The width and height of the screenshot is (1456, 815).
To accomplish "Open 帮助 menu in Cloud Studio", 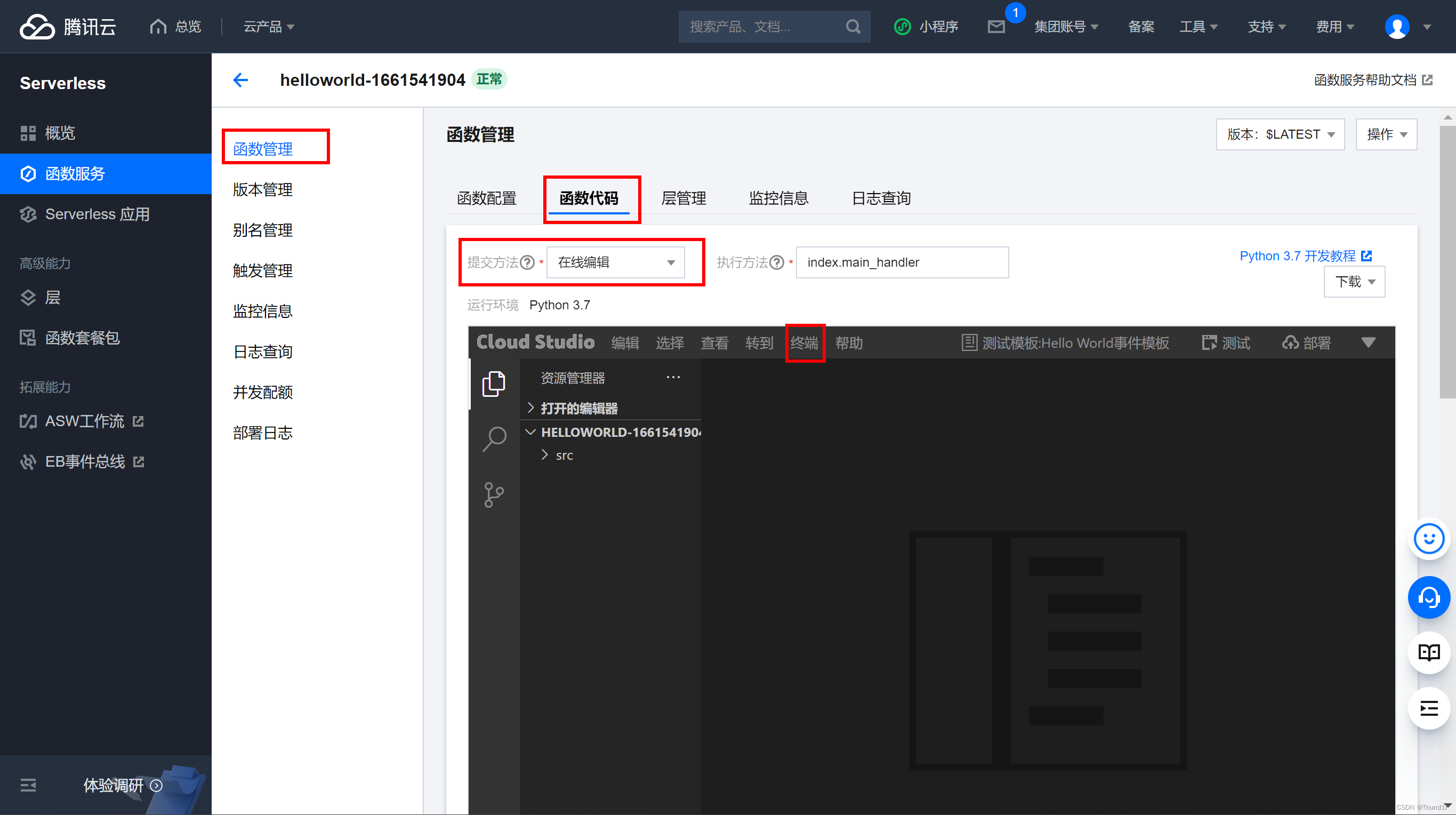I will [x=849, y=343].
